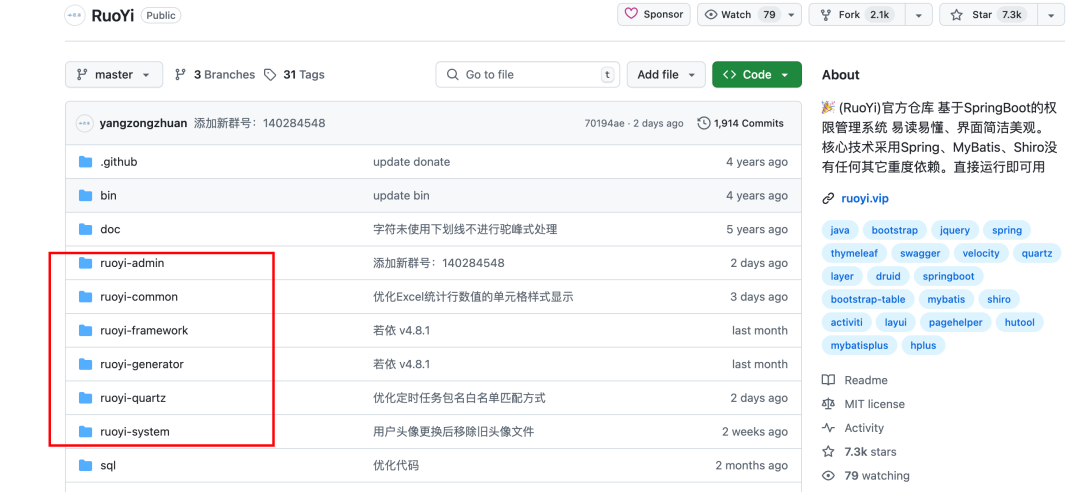This screenshot has width=1080, height=492.
Task: Select the thymeleaf topic tag
Action: point(854,254)
